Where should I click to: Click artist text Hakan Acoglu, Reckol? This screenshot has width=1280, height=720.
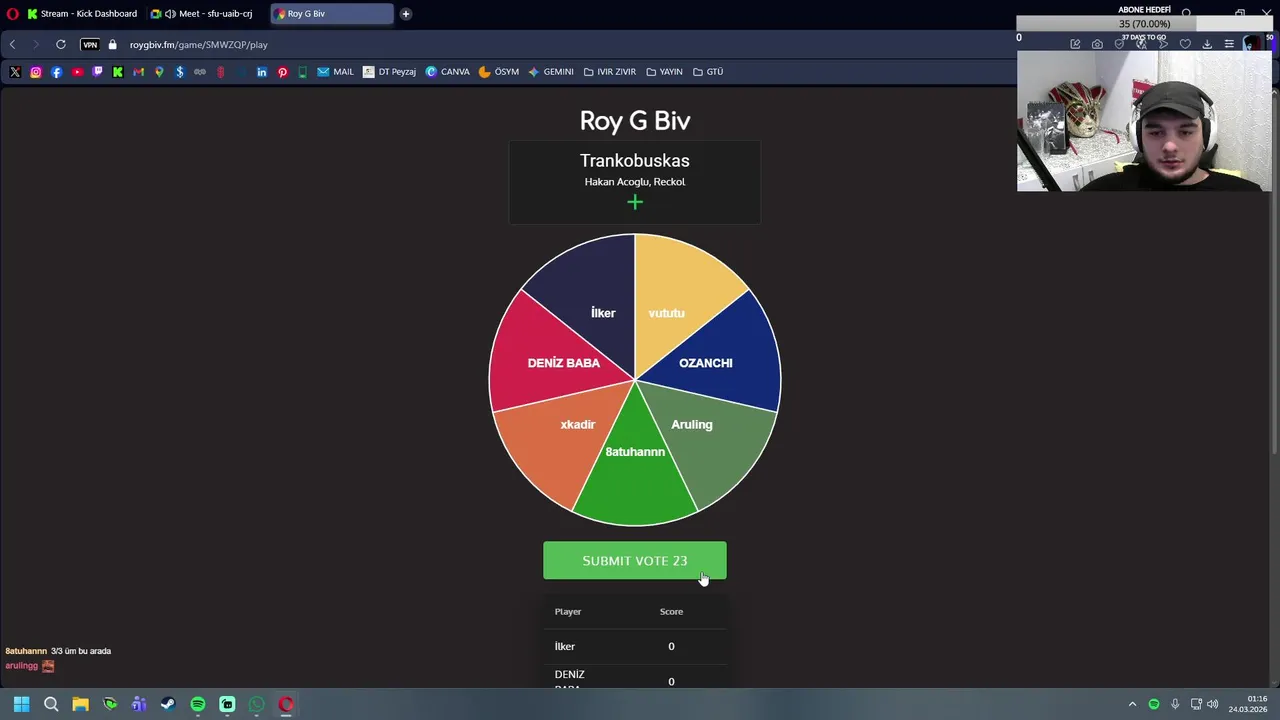click(x=635, y=182)
